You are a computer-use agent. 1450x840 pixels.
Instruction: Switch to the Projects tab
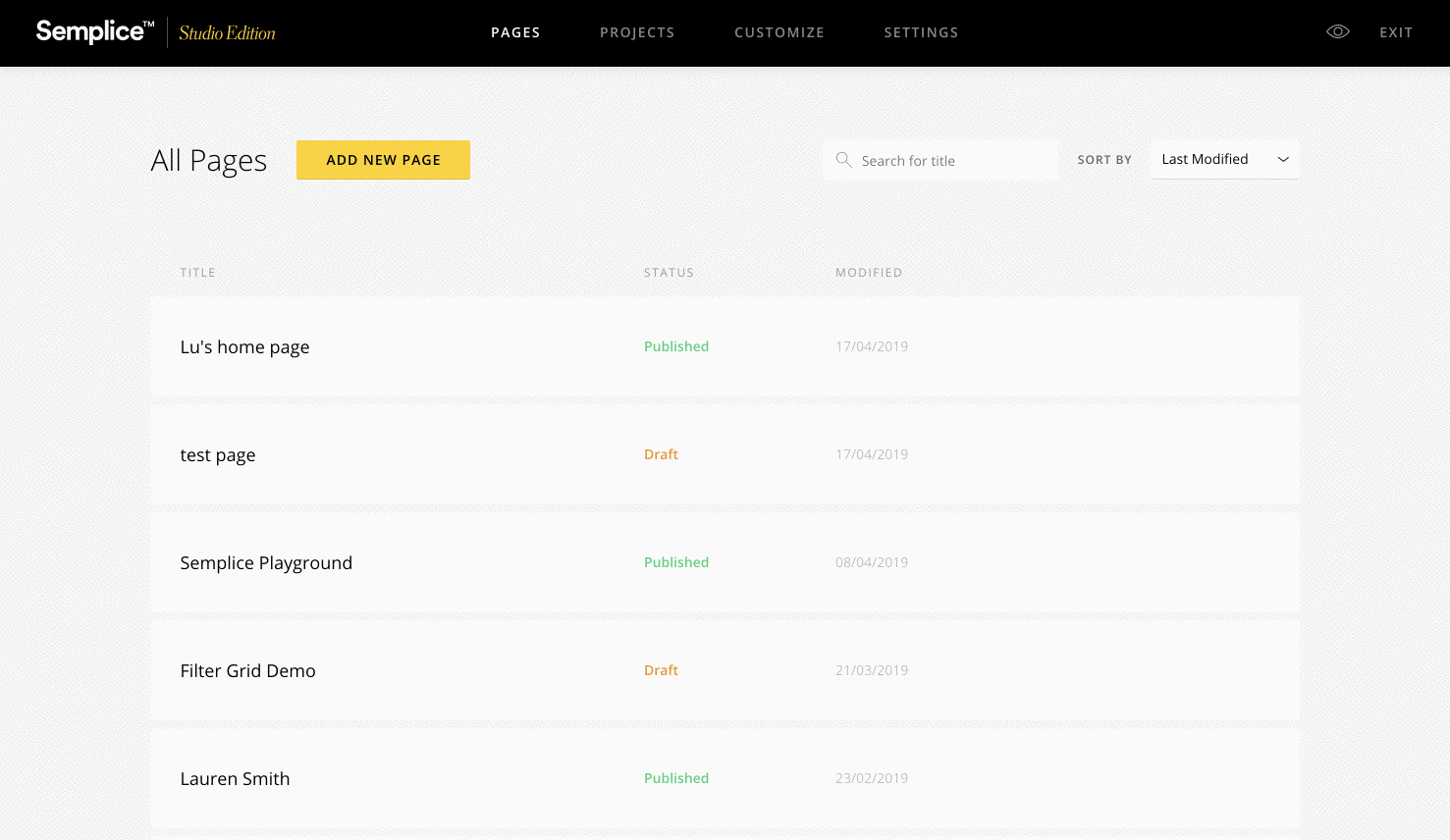coord(637,32)
